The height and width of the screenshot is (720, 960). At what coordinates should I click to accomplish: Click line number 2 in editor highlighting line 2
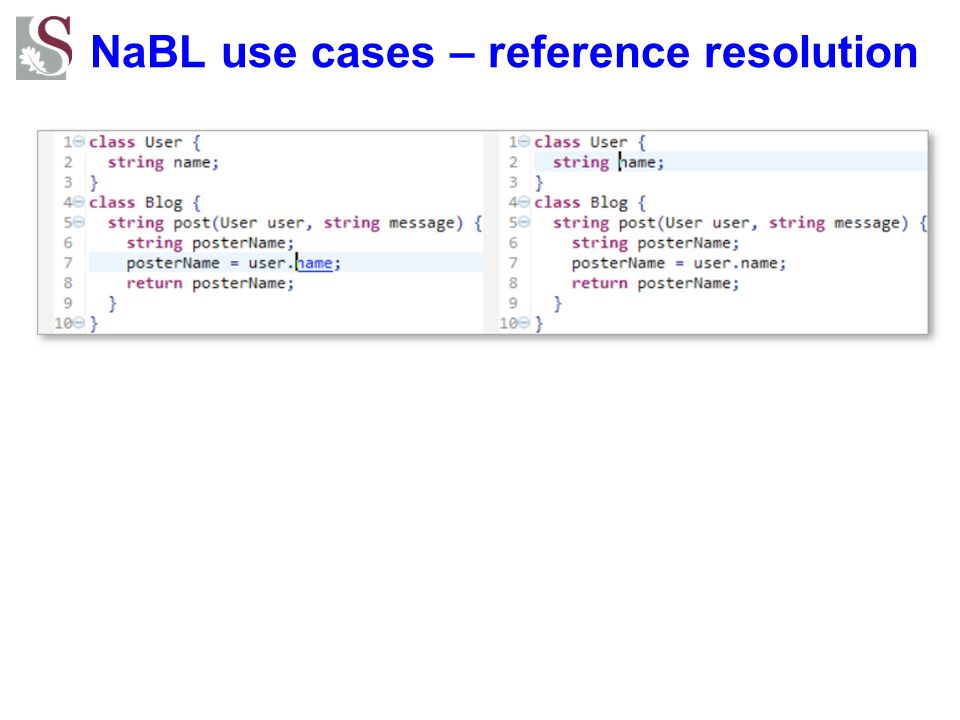coord(513,162)
